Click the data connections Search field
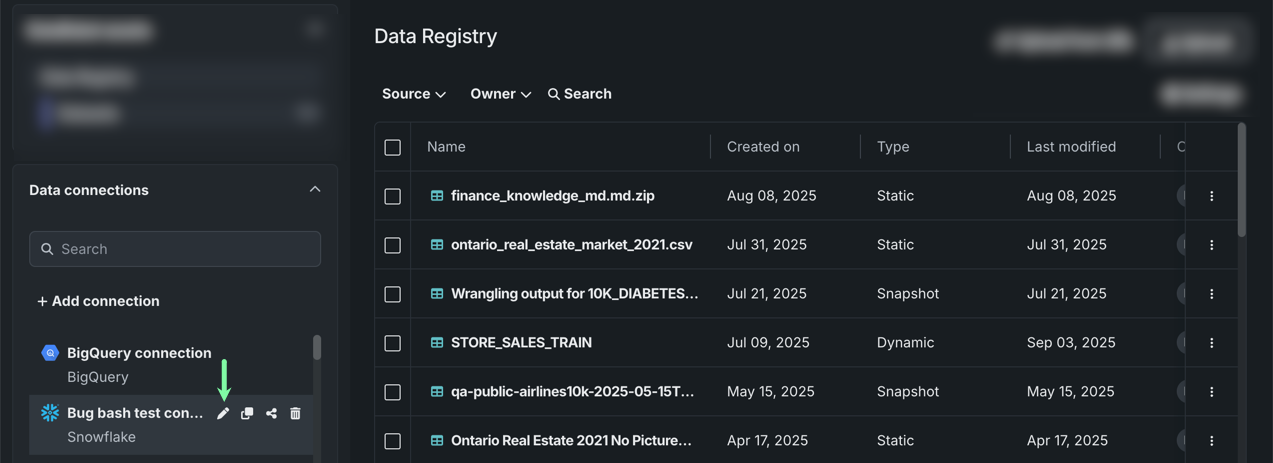This screenshot has height=463, width=1273. [x=175, y=249]
